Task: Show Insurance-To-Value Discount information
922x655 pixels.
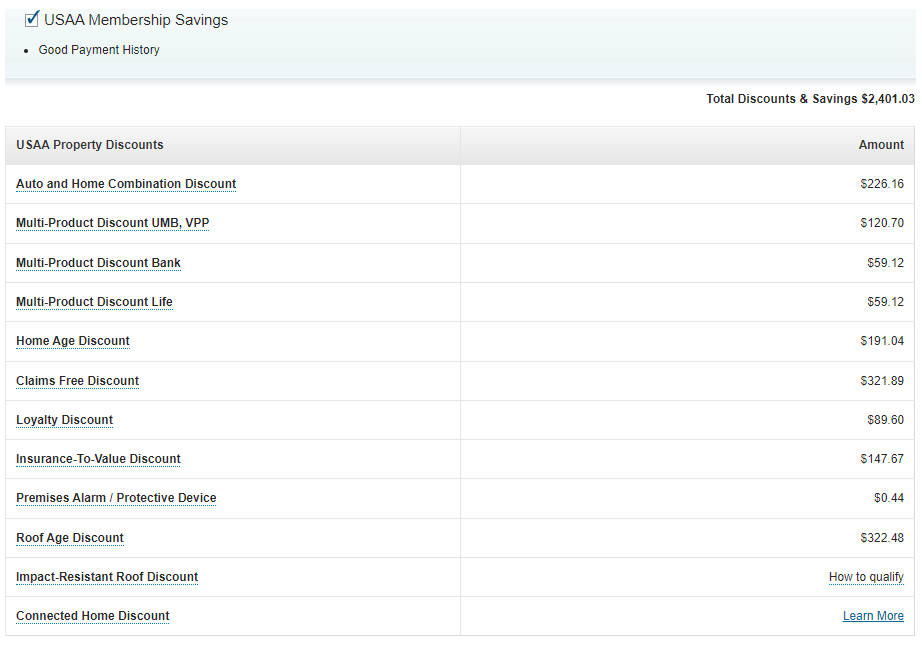Action: pyautogui.click(x=98, y=459)
